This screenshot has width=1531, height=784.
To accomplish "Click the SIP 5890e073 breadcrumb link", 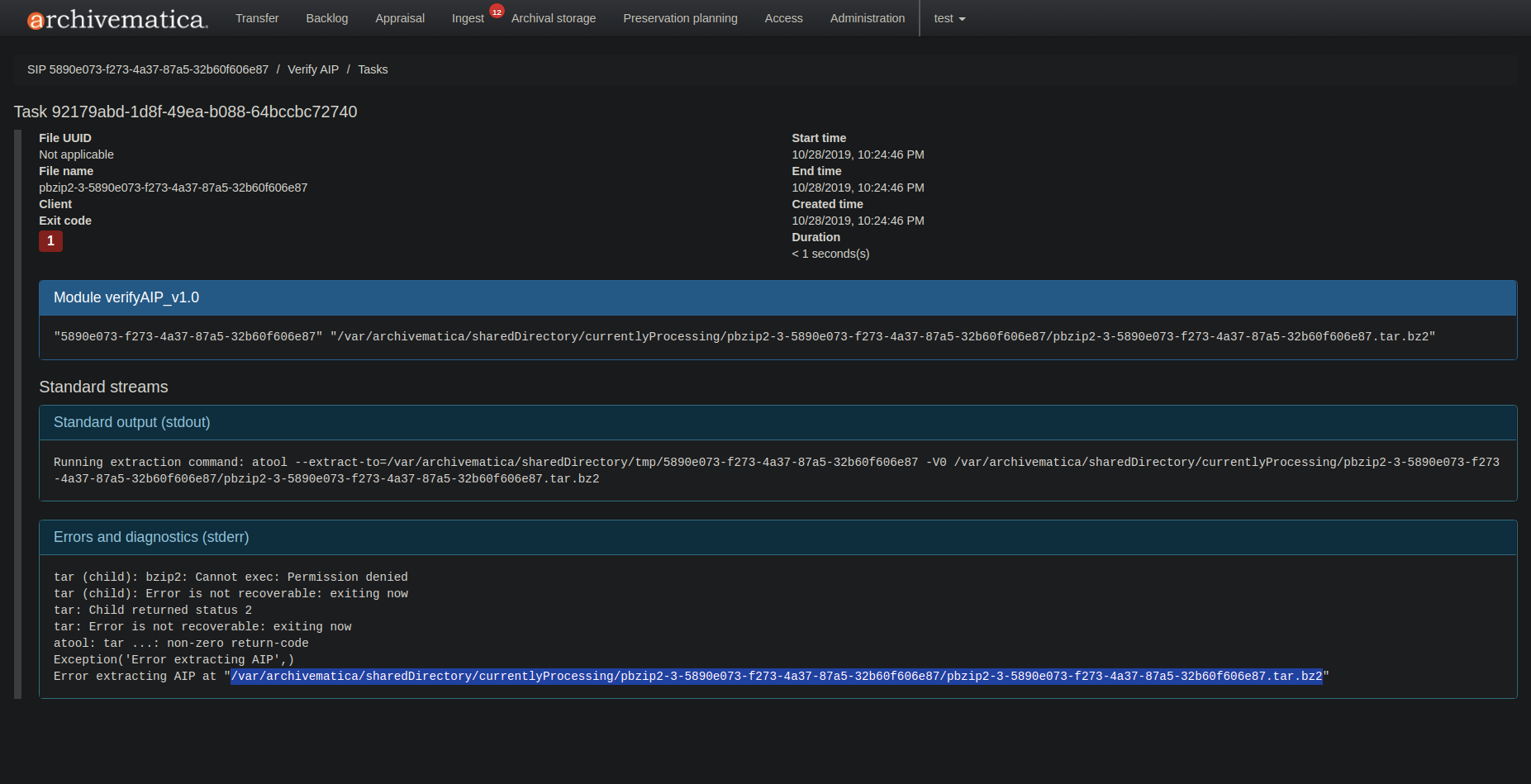I will click(147, 69).
